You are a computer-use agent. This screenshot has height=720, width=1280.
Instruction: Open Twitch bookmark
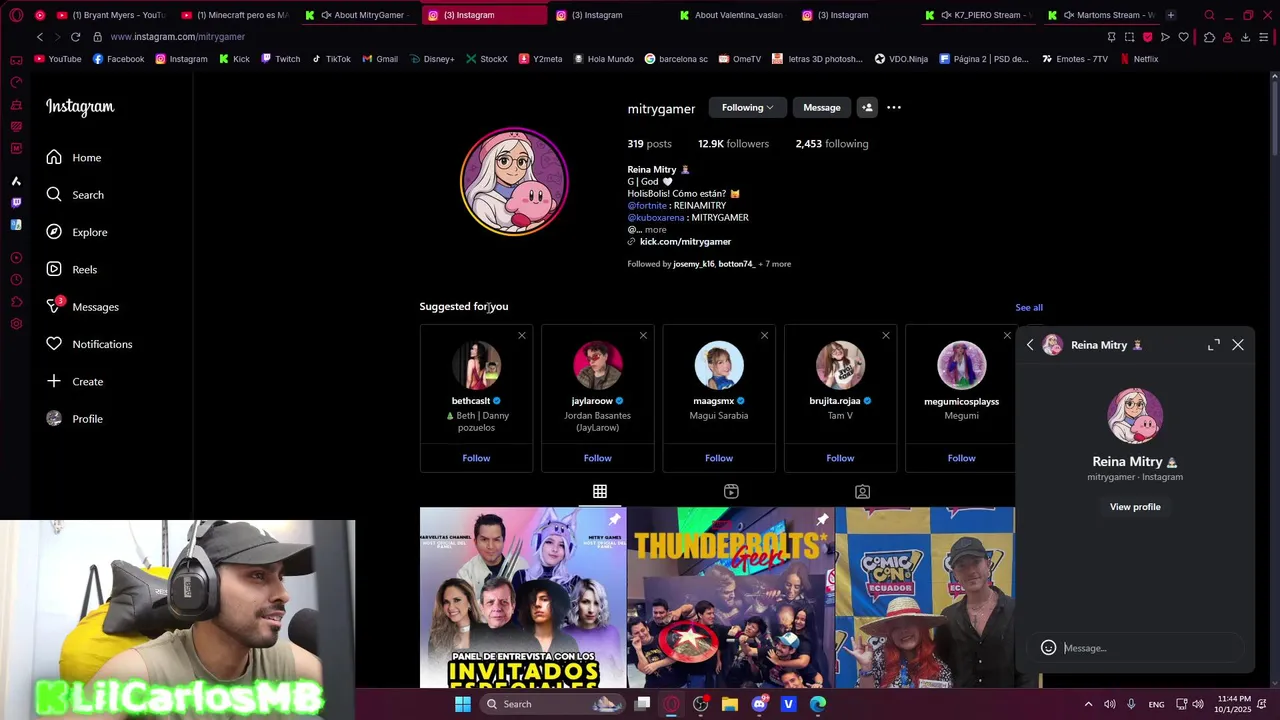(x=280, y=59)
